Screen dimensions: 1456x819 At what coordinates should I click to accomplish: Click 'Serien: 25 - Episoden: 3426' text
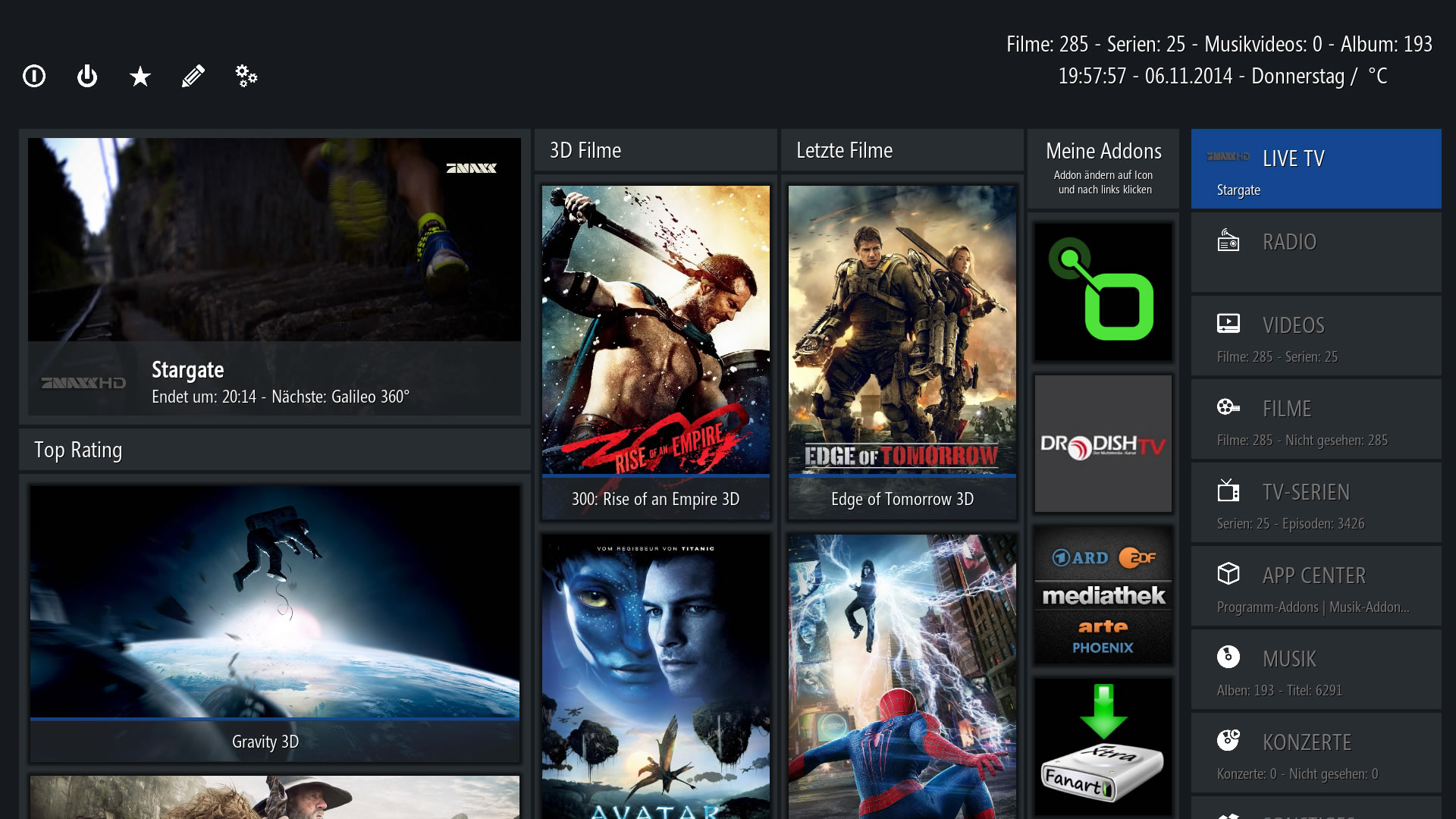(x=1291, y=523)
